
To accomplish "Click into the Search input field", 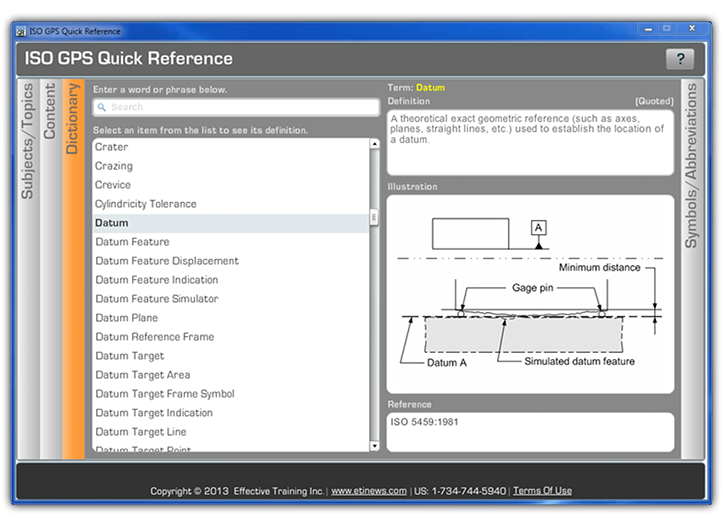I will coord(235,107).
